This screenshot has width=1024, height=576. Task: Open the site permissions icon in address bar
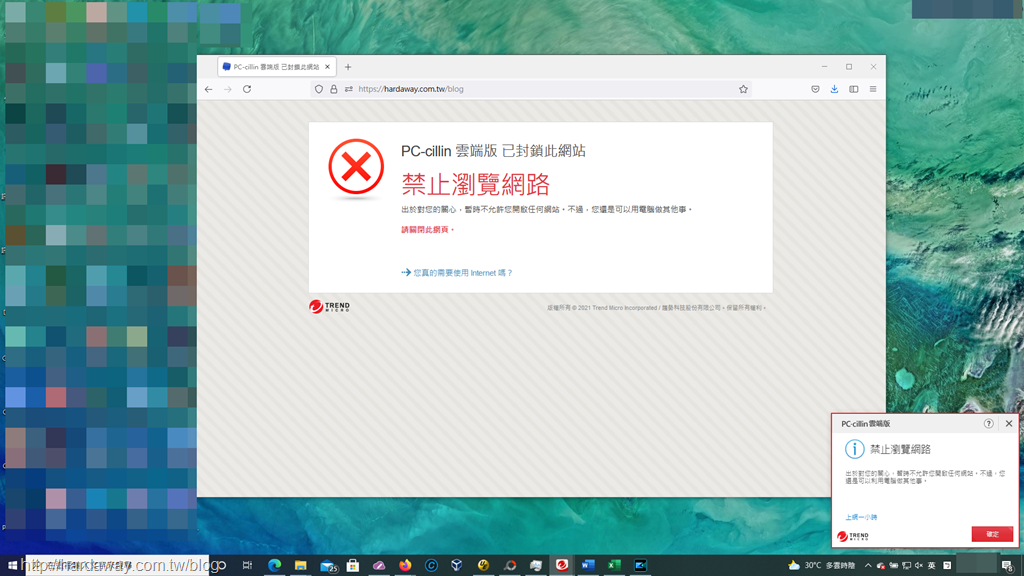[349, 89]
